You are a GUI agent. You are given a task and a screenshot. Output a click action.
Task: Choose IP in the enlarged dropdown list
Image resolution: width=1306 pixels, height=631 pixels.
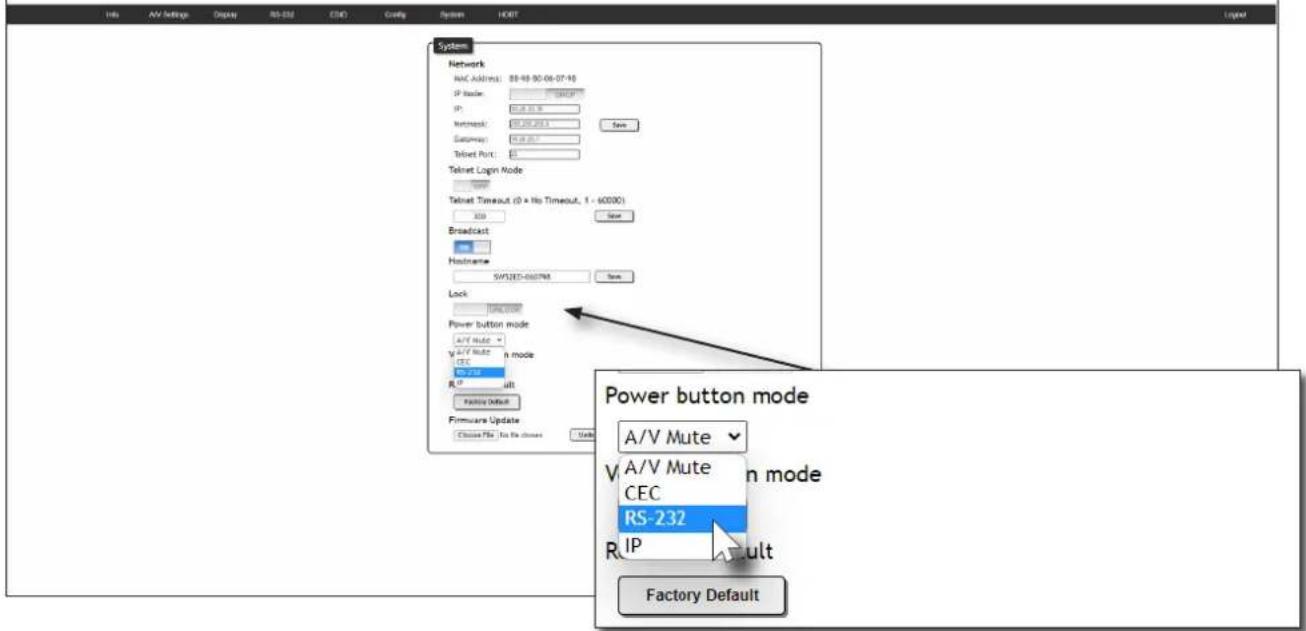681,545
